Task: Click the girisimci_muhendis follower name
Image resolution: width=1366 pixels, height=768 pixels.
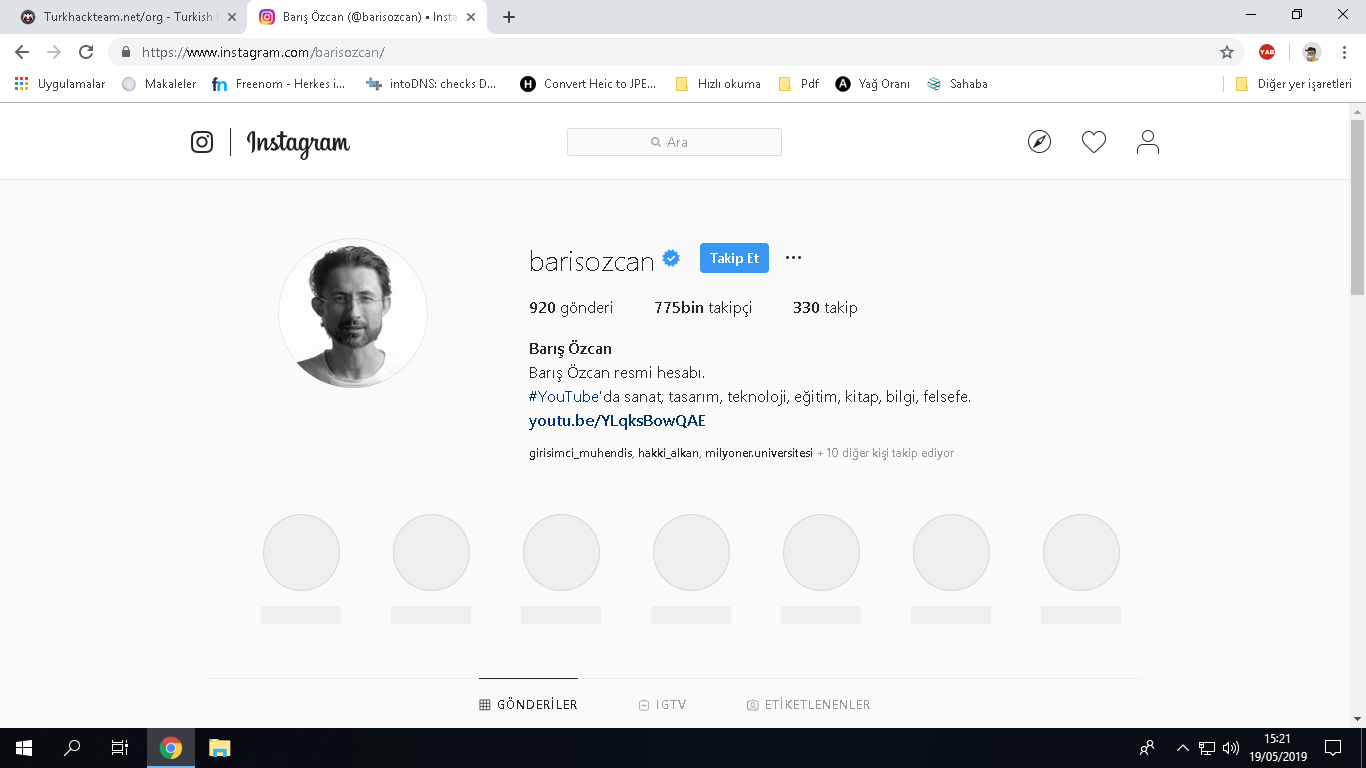Action: (x=580, y=453)
